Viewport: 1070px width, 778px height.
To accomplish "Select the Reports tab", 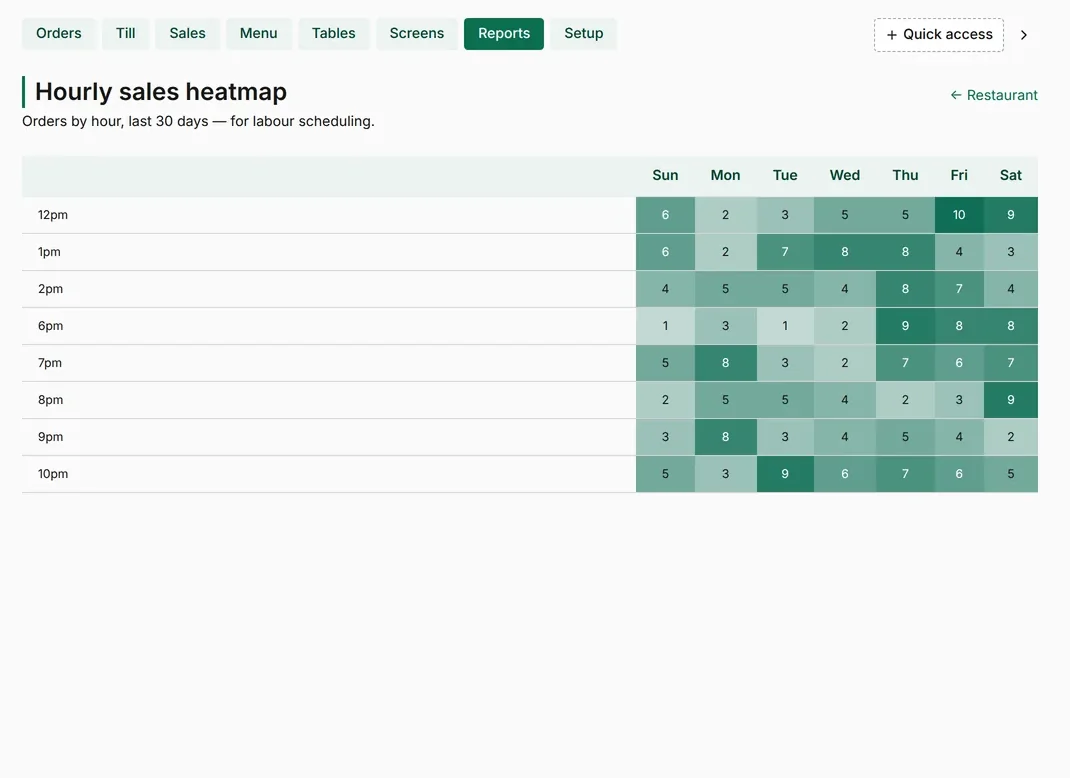I will point(504,33).
